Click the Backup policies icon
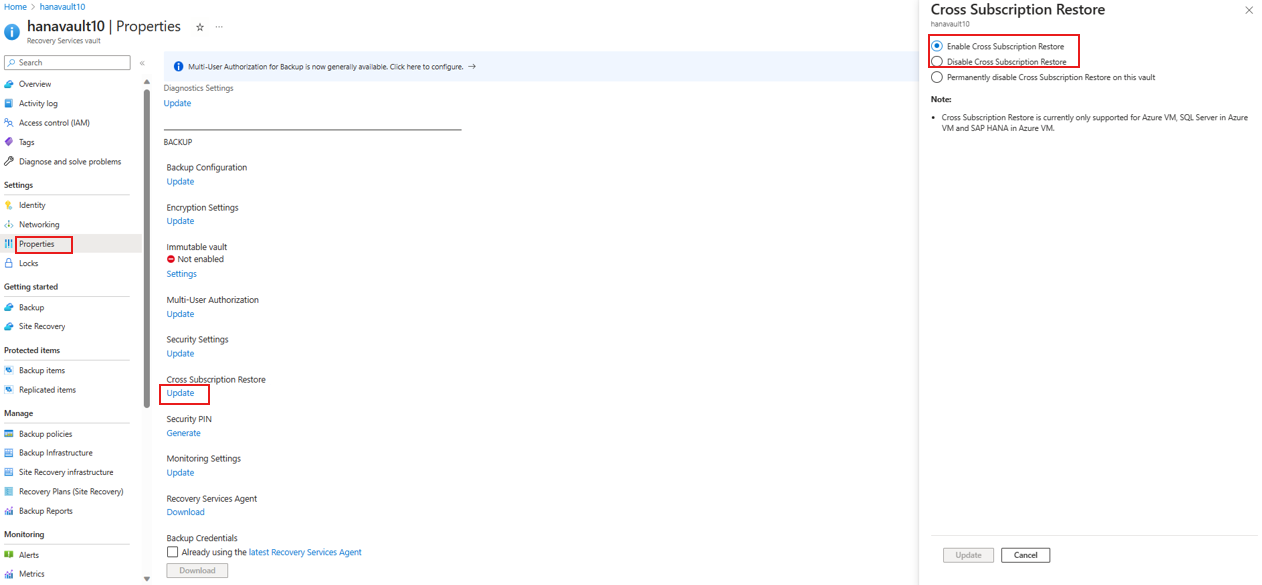 (9, 434)
